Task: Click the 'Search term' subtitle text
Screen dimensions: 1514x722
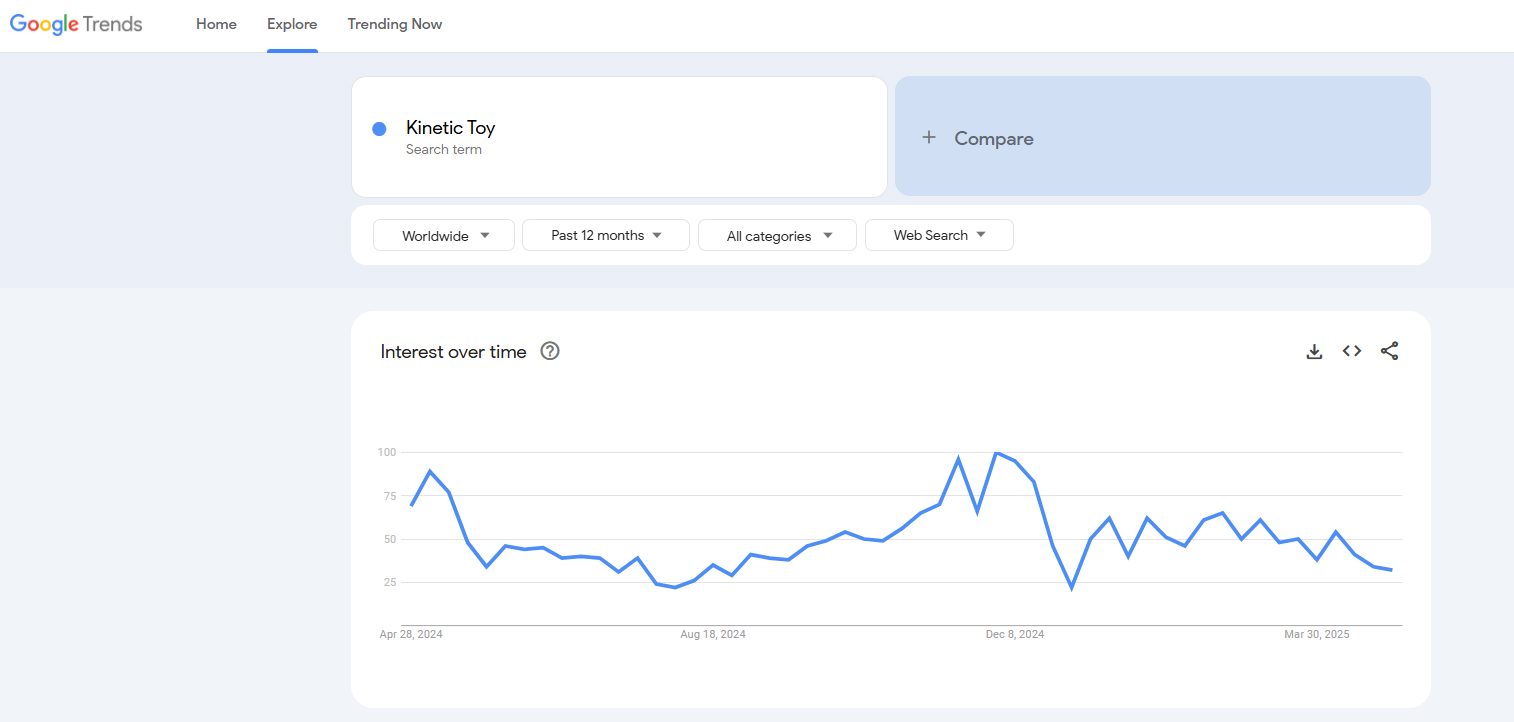Action: coord(444,150)
